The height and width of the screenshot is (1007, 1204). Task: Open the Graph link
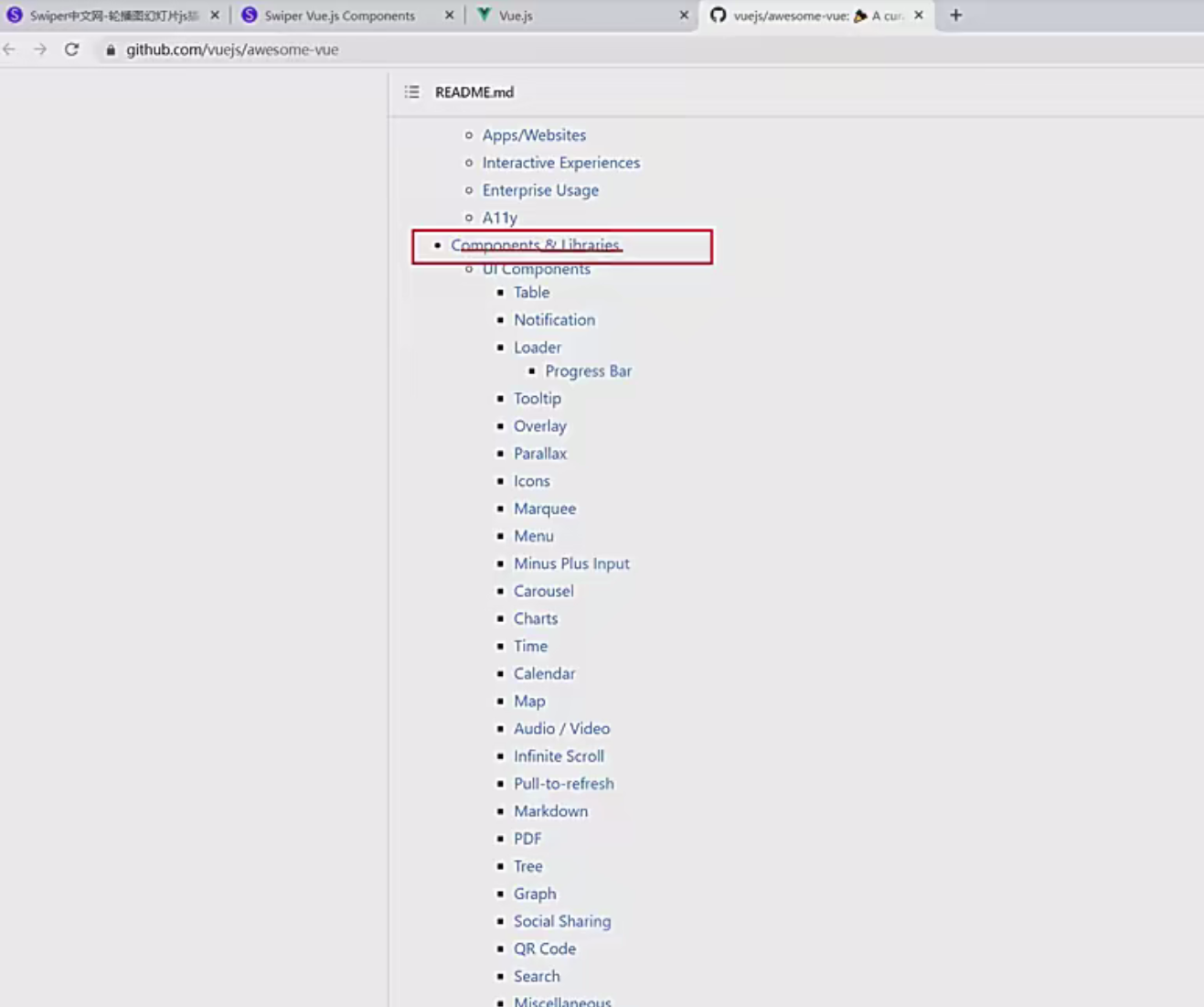pyautogui.click(x=535, y=893)
